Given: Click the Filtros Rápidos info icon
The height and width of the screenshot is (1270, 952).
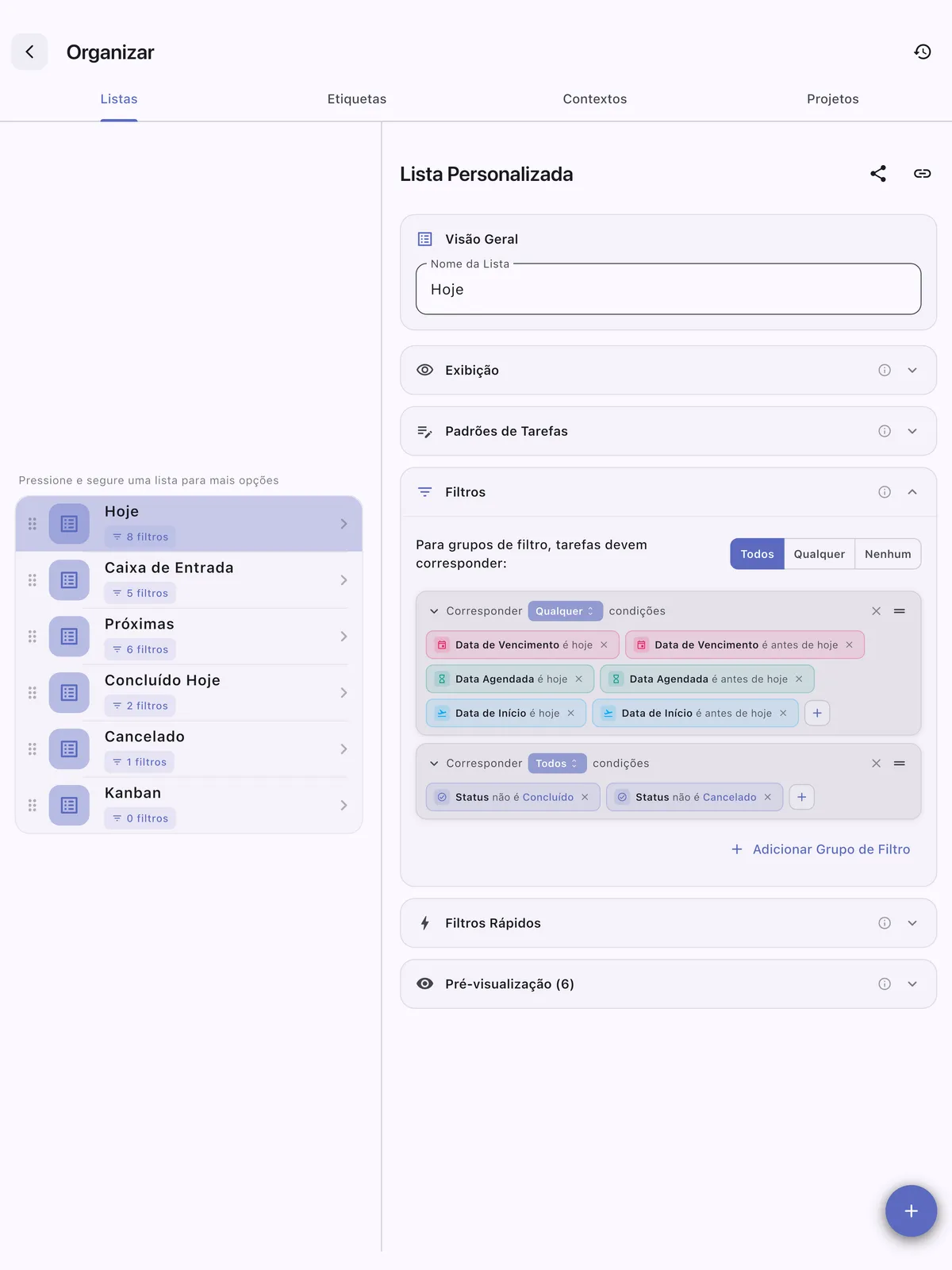Looking at the screenshot, I should (x=885, y=923).
